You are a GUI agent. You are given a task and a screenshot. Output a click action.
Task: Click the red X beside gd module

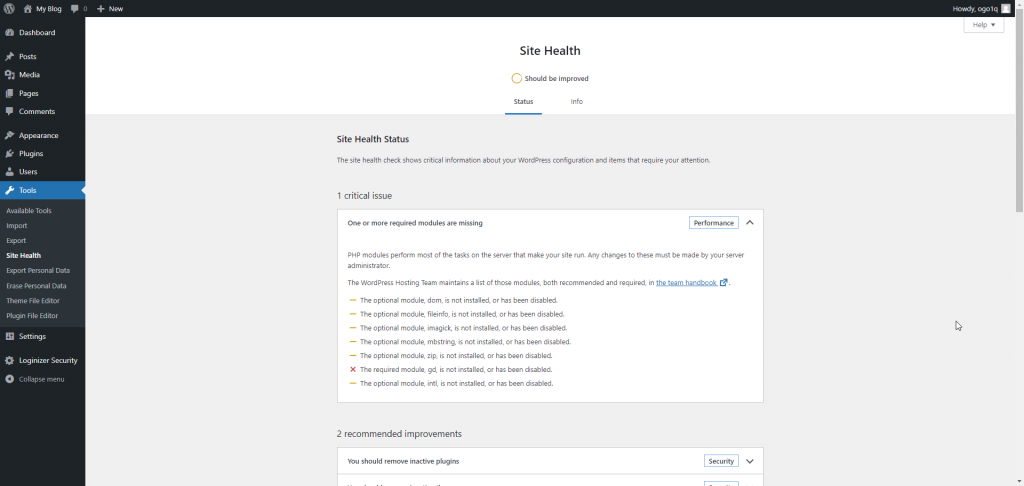[353, 370]
